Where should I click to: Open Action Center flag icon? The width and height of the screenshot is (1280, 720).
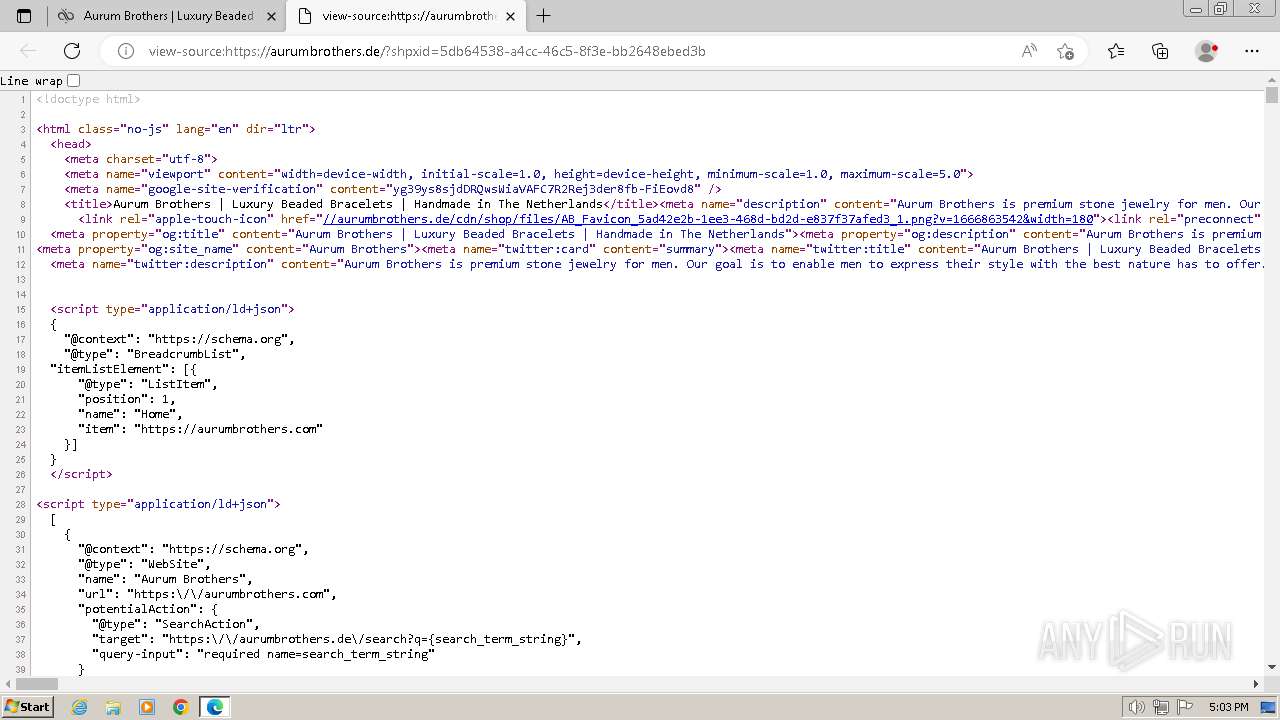click(1185, 707)
